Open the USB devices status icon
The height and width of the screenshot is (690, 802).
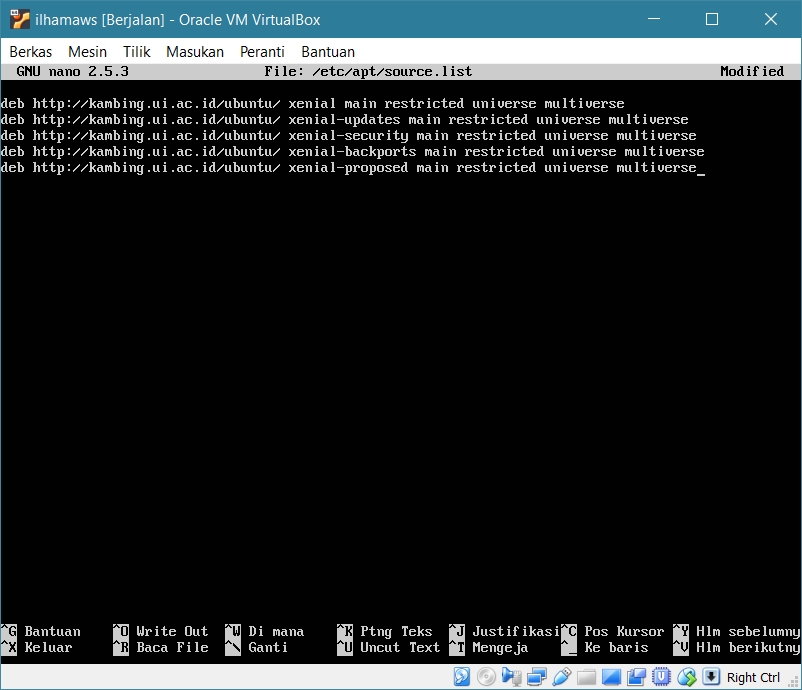(x=561, y=677)
